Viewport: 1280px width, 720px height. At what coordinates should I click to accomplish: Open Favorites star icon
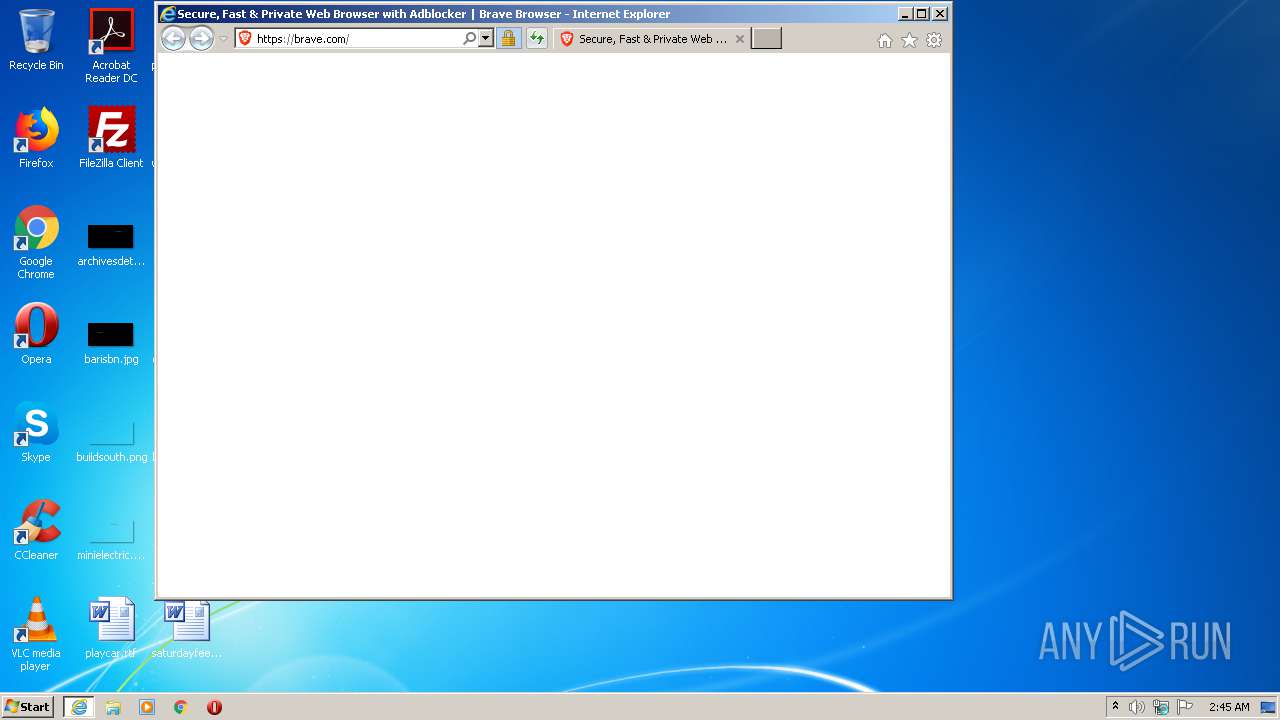(909, 40)
